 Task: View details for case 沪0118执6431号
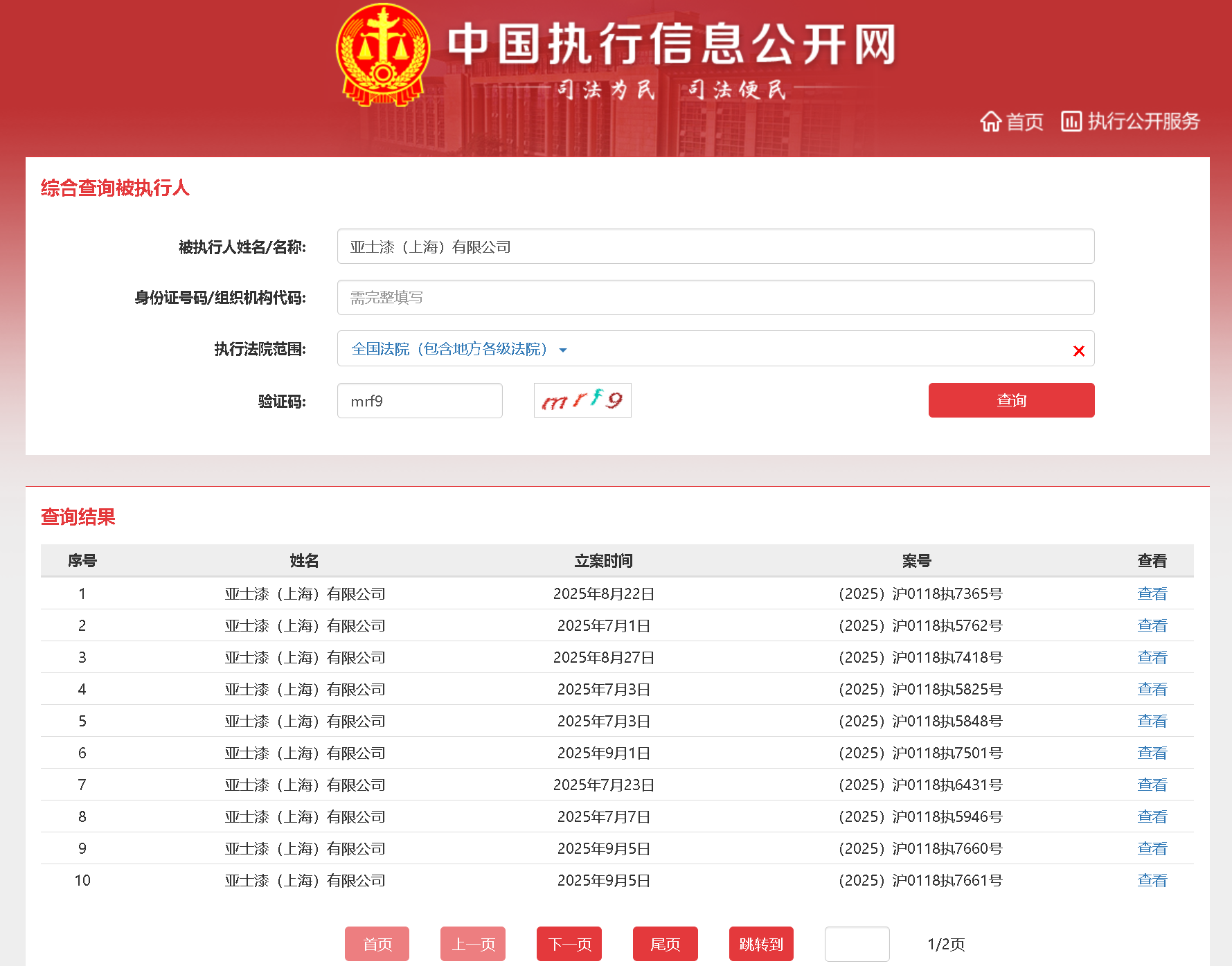click(x=1152, y=785)
